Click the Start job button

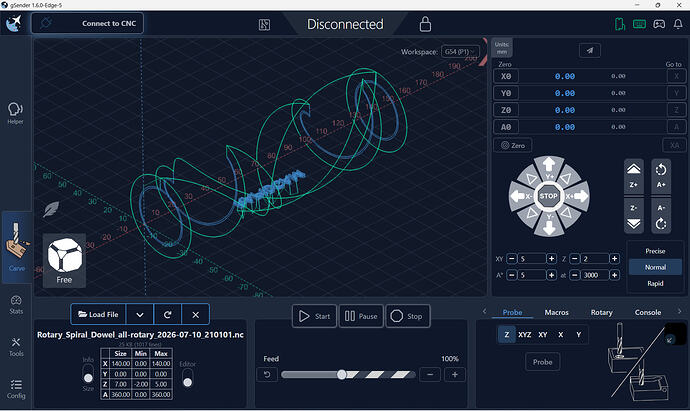(x=314, y=316)
